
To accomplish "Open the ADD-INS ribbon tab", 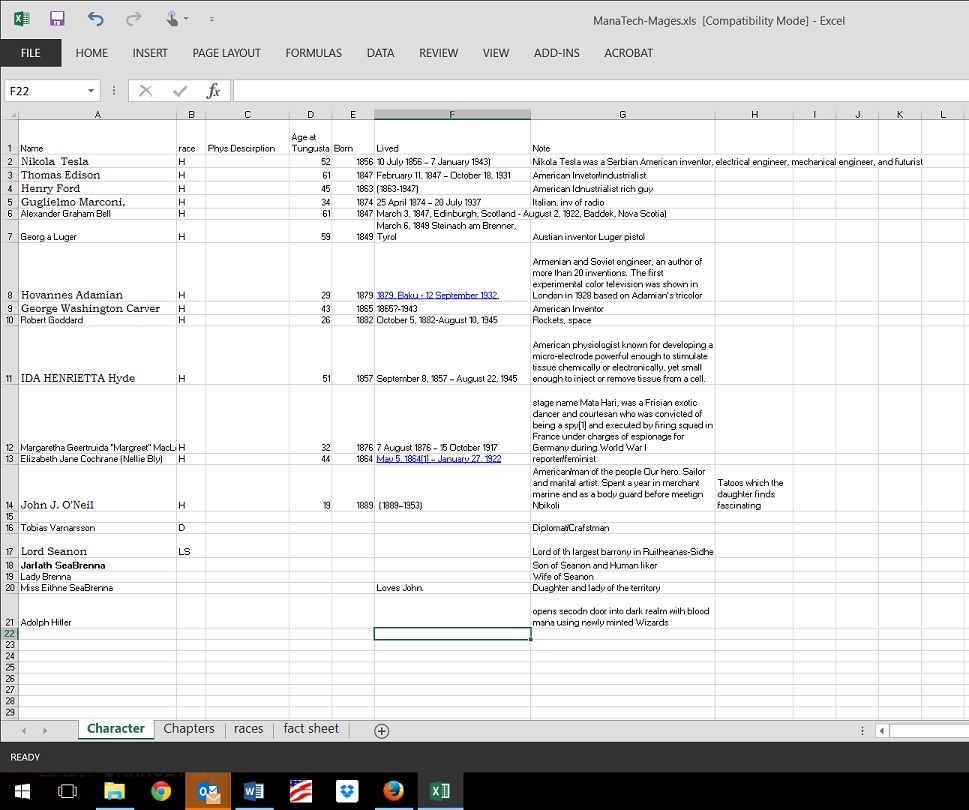I will 556,53.
